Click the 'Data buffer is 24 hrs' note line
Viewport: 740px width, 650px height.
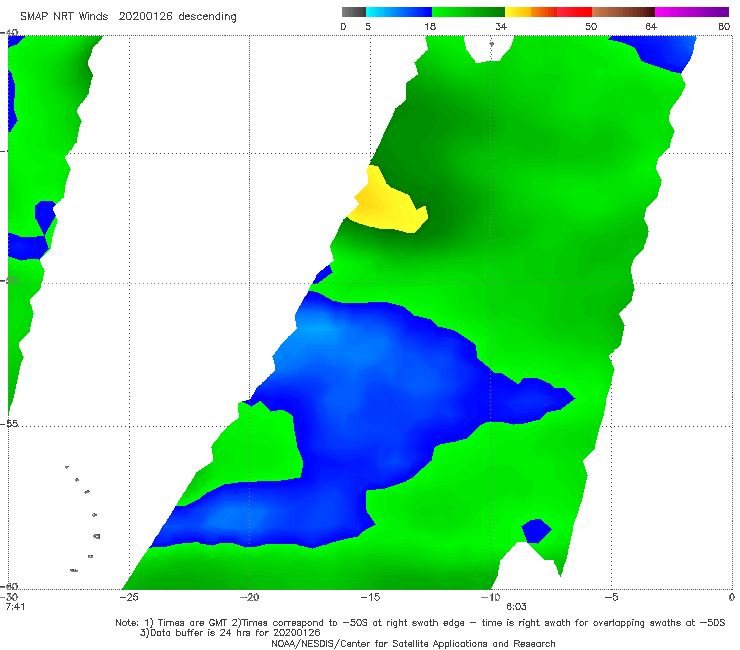click(x=230, y=633)
